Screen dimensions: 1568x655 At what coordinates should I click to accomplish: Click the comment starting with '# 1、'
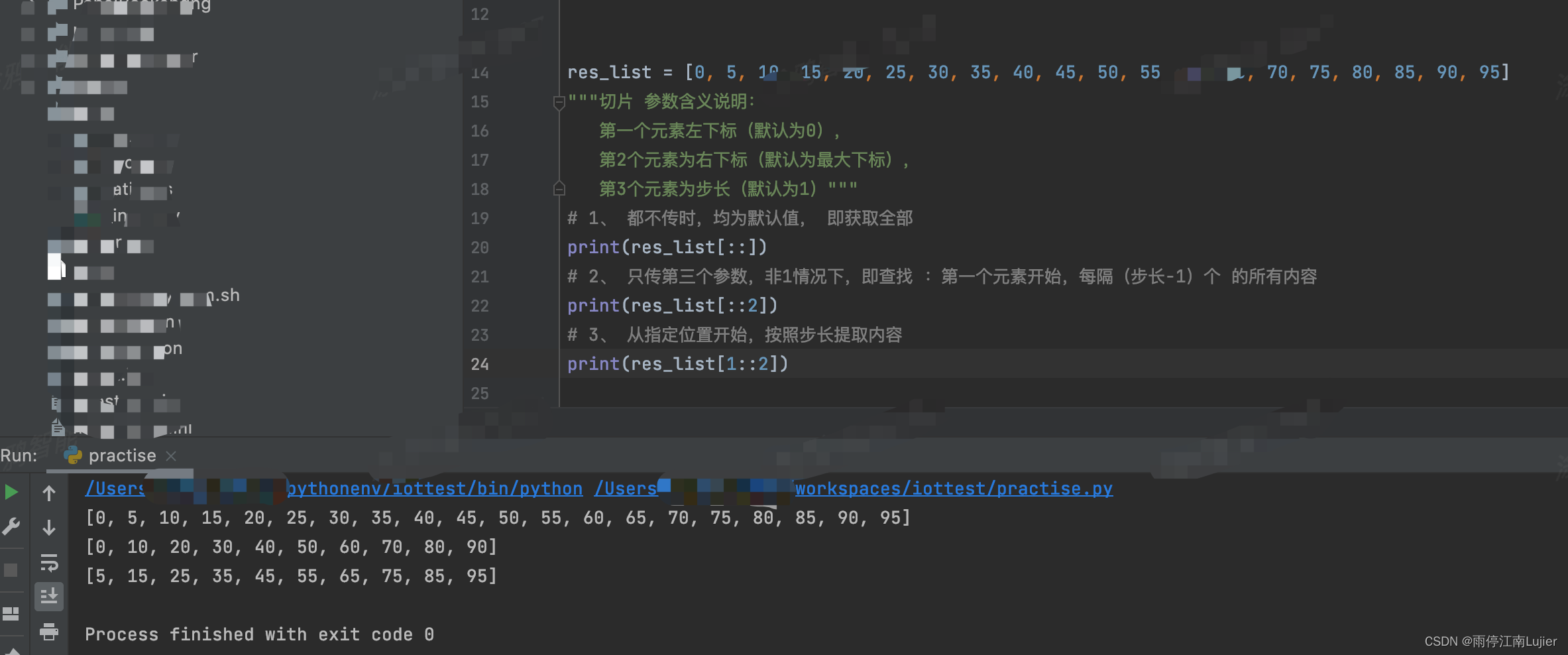[740, 218]
